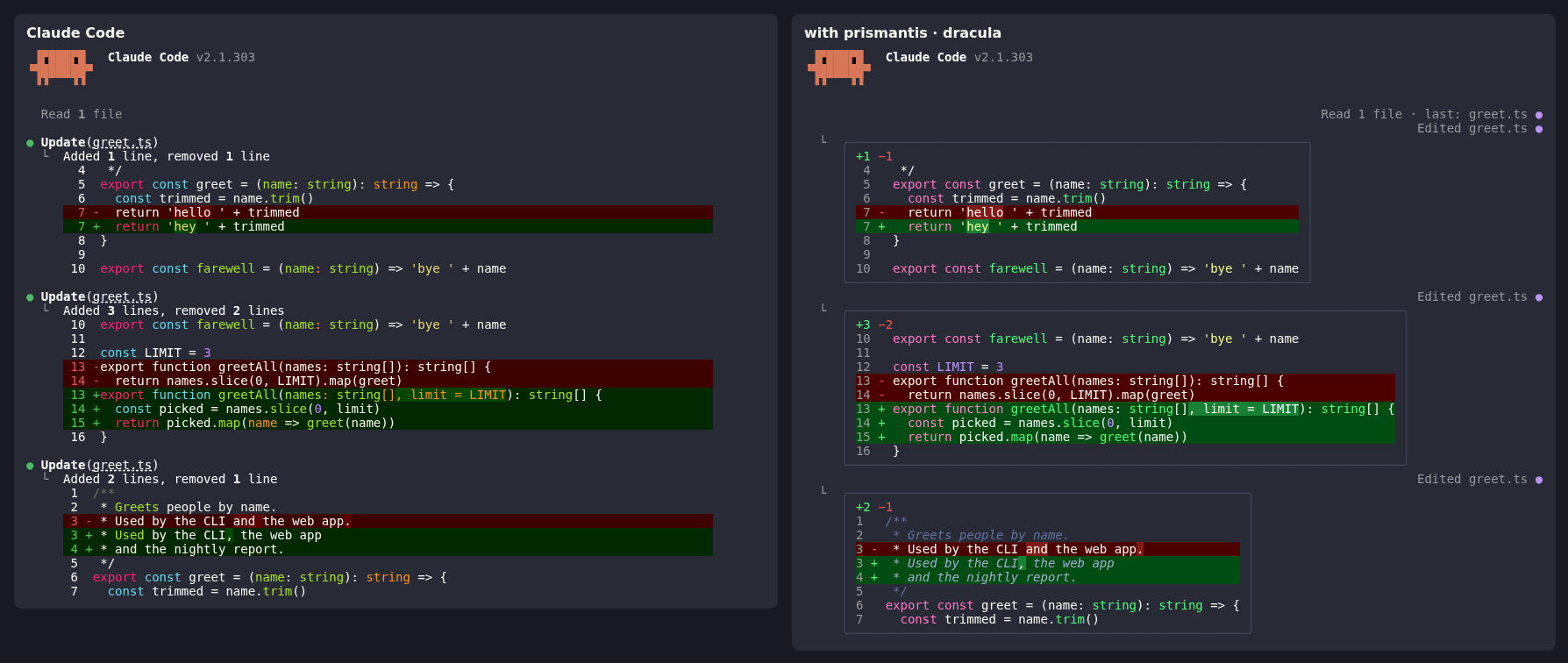Click added line 'const picked = names.slice(0, limit)' in left panel
The height and width of the screenshot is (663, 1568).
388,409
